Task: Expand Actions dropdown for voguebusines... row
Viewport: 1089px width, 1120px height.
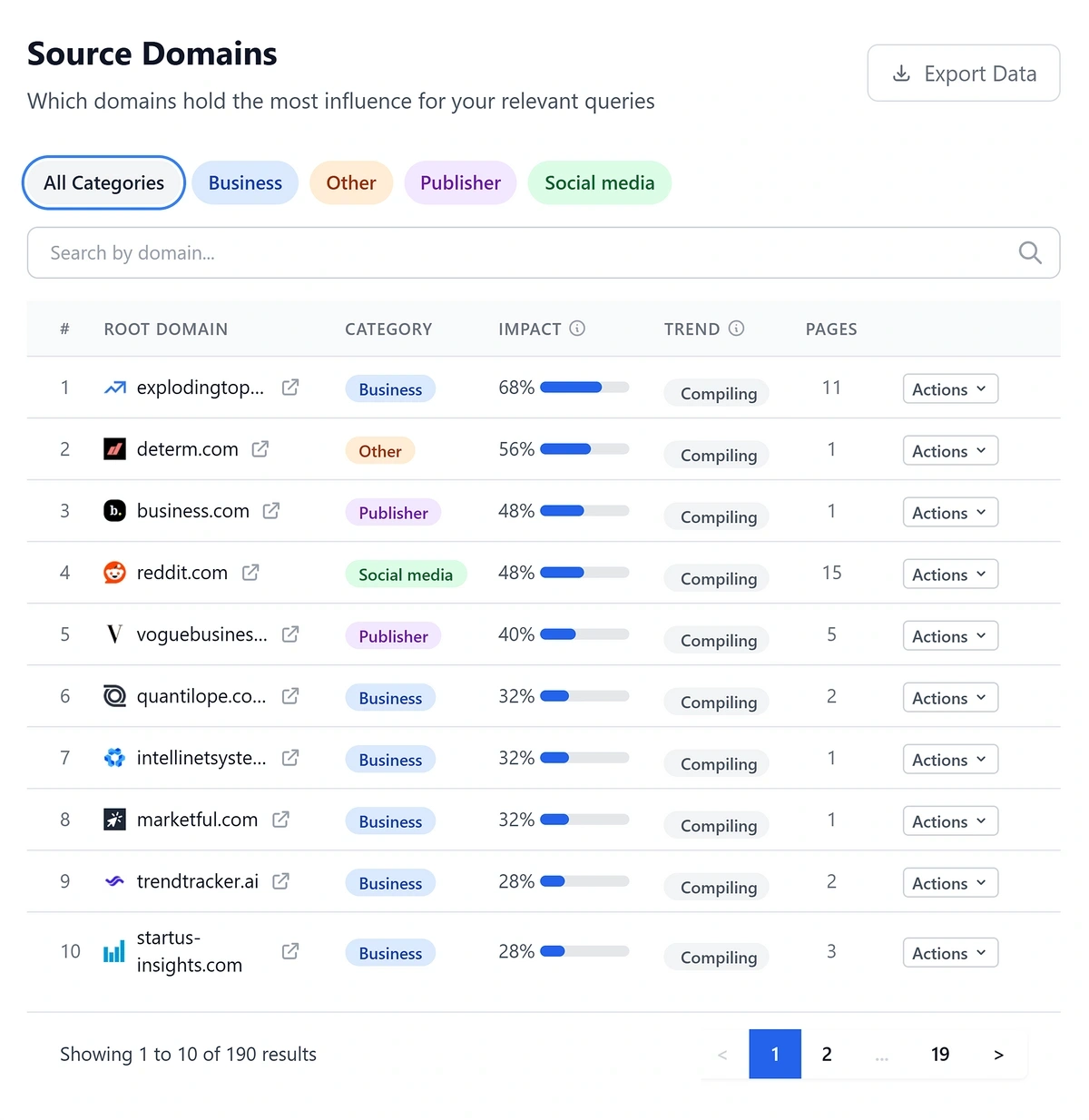Action: point(950,636)
